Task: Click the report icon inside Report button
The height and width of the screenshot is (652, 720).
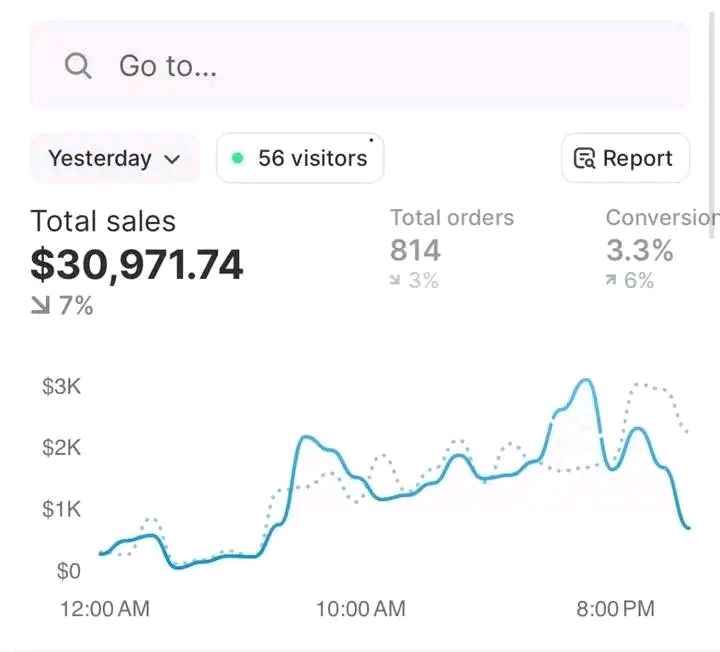Action: point(584,158)
